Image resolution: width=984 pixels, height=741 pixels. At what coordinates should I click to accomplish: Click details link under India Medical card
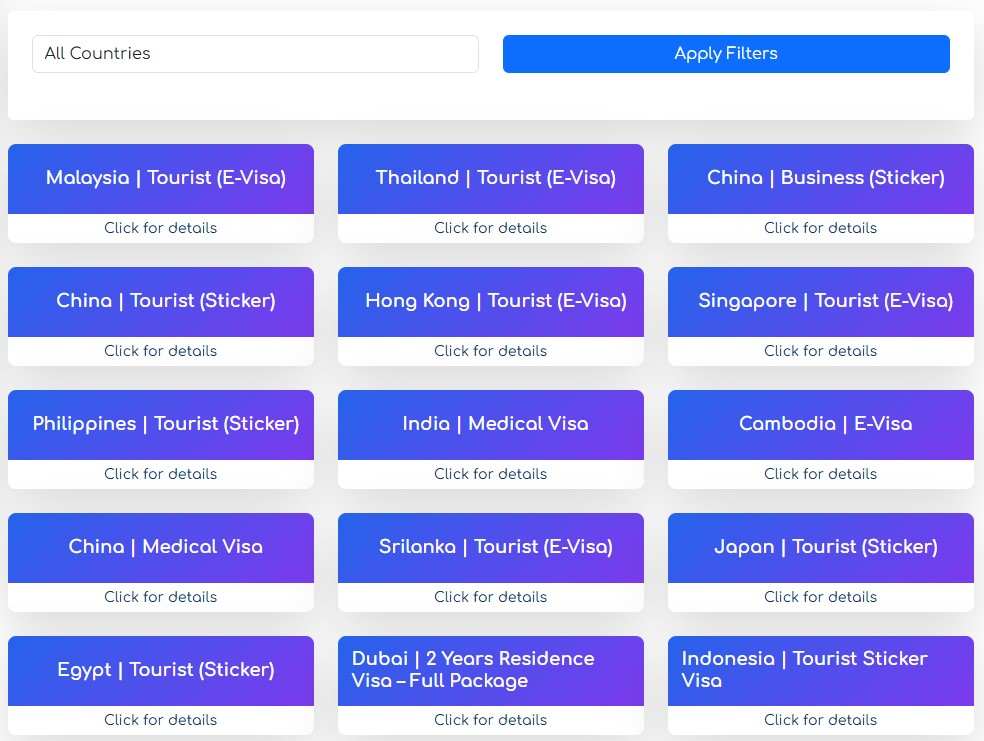pos(491,474)
